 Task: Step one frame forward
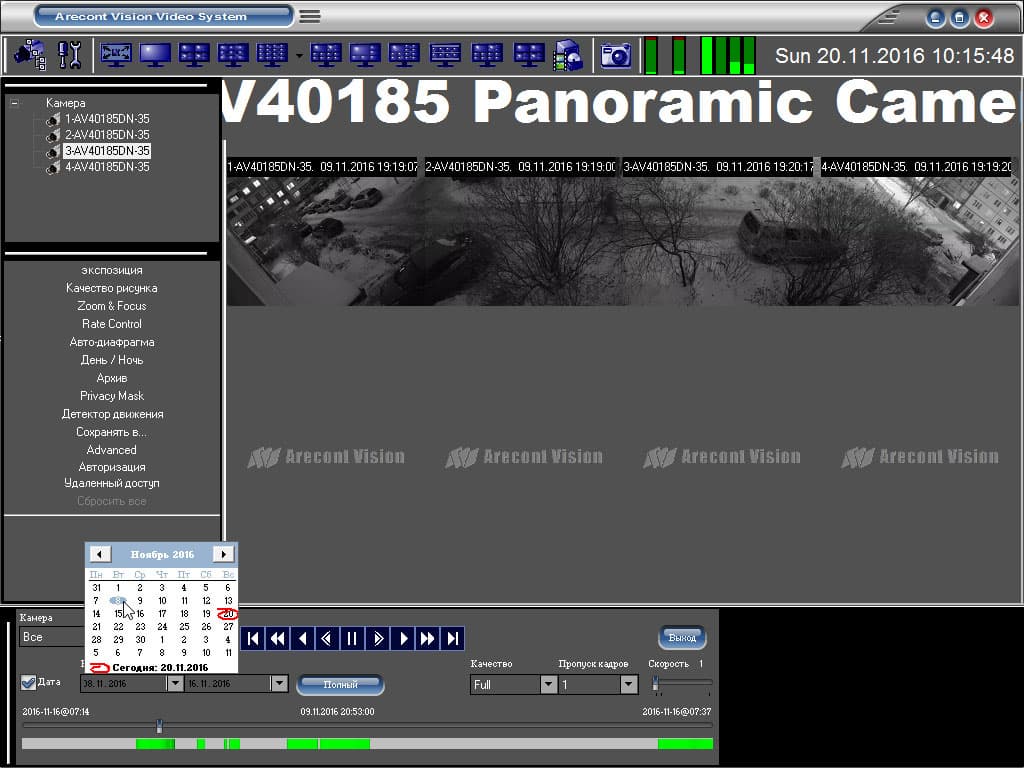tap(377, 638)
